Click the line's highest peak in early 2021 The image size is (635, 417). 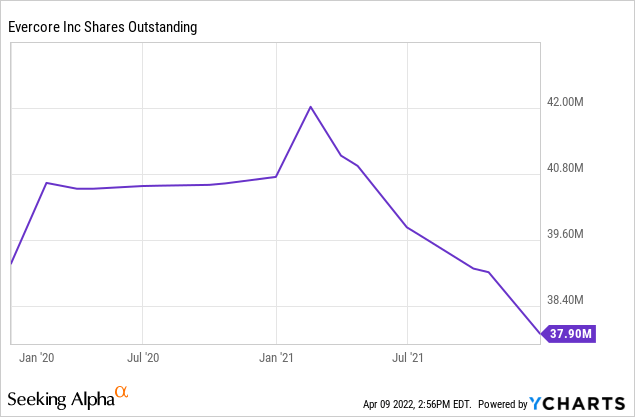click(x=311, y=107)
